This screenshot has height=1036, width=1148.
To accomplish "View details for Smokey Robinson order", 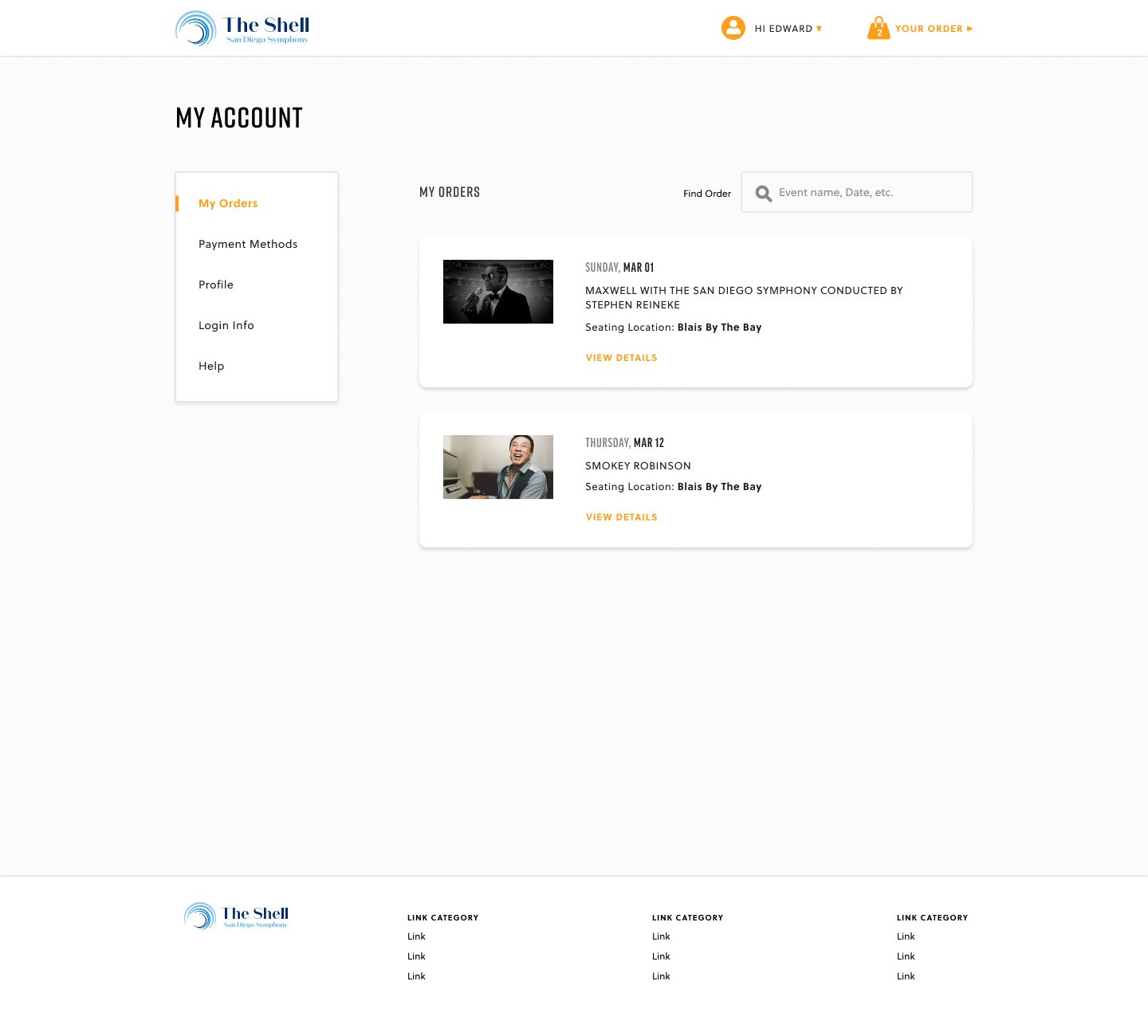I will tap(622, 517).
